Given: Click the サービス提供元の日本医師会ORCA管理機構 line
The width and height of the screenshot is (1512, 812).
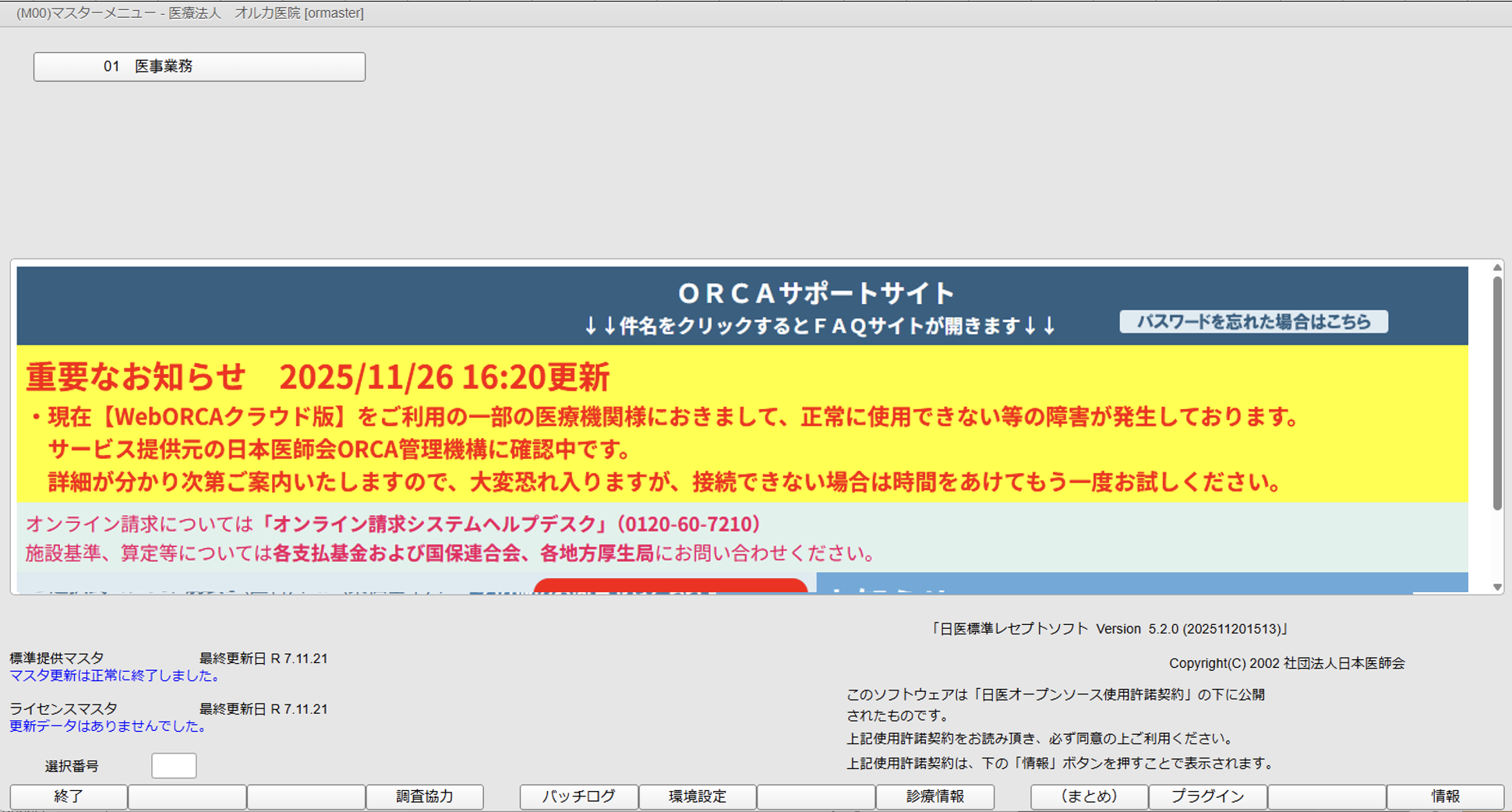Looking at the screenshot, I should click(339, 450).
